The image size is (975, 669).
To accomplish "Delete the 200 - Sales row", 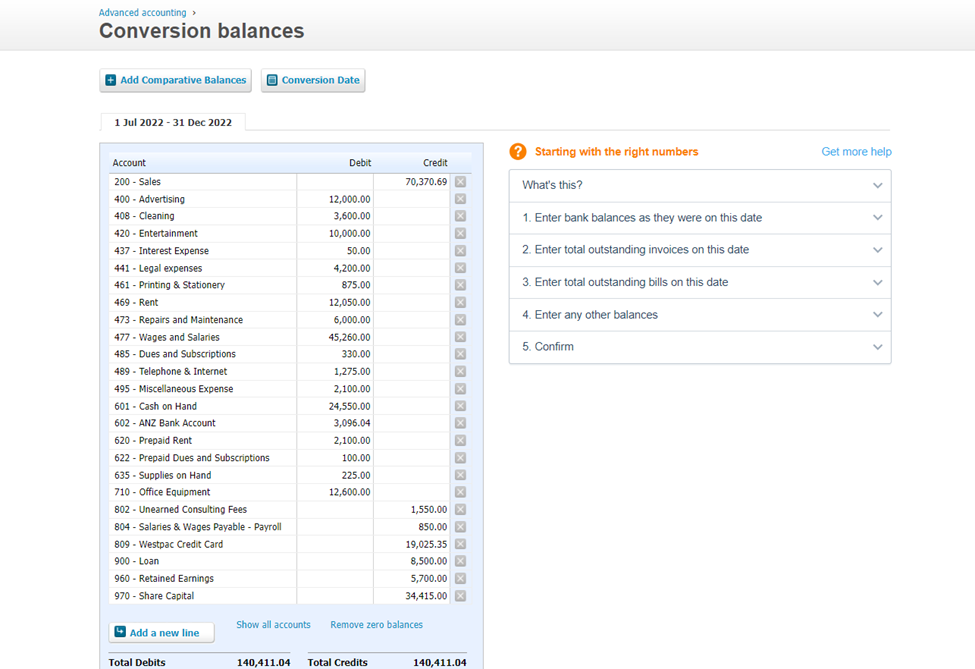I will [x=460, y=182].
